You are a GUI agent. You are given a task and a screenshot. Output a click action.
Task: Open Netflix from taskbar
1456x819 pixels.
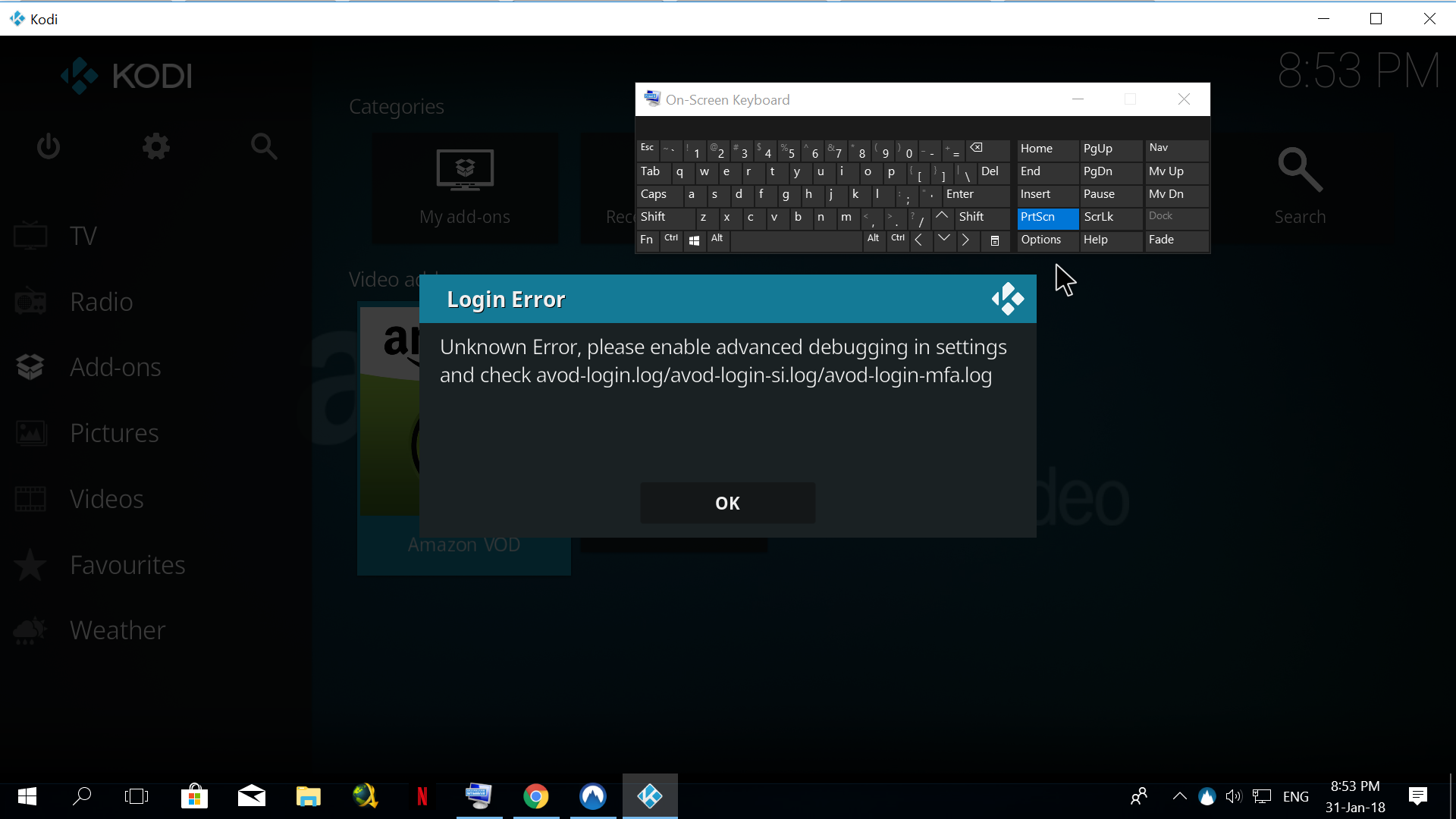pos(422,796)
